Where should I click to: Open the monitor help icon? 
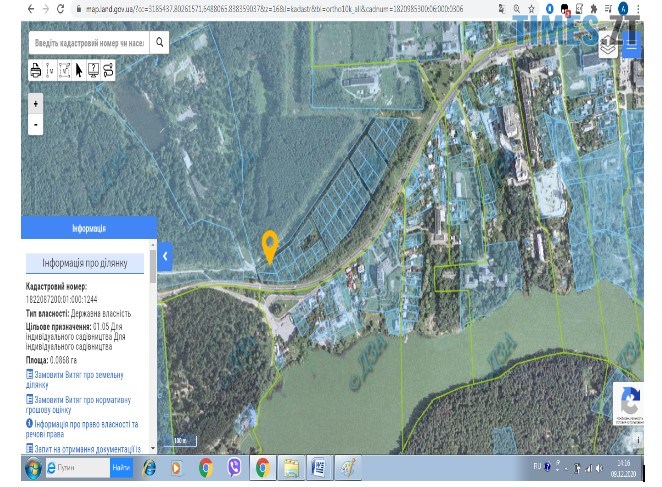coord(93,70)
